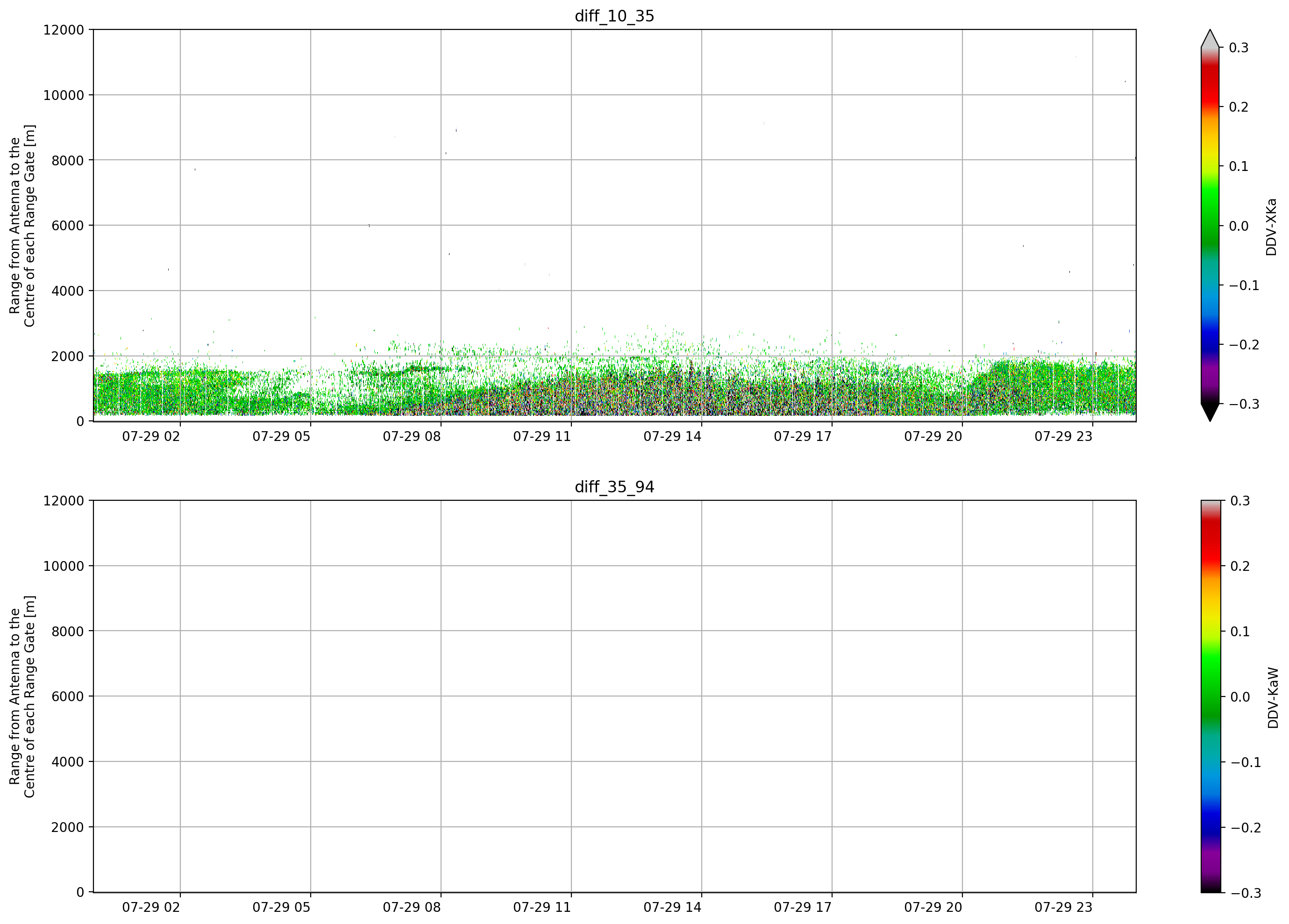The width and height of the screenshot is (1289, 924).
Task: Click the 4000 y-tick on diff_10_35 plot
Action: pyautogui.click(x=68, y=291)
